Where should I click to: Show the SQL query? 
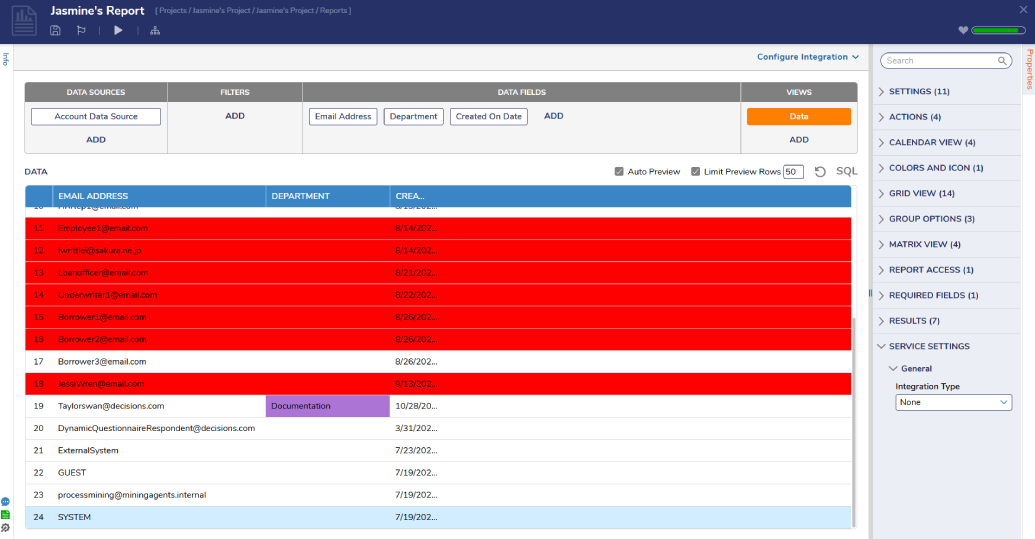pyautogui.click(x=847, y=171)
